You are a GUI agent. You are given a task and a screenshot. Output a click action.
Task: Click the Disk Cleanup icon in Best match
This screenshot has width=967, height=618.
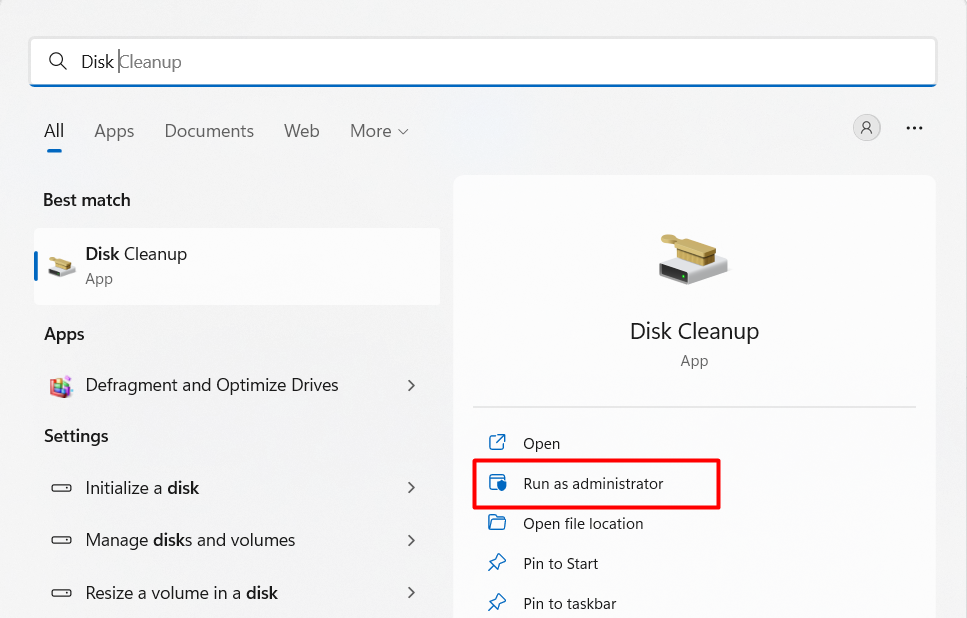coord(62,266)
